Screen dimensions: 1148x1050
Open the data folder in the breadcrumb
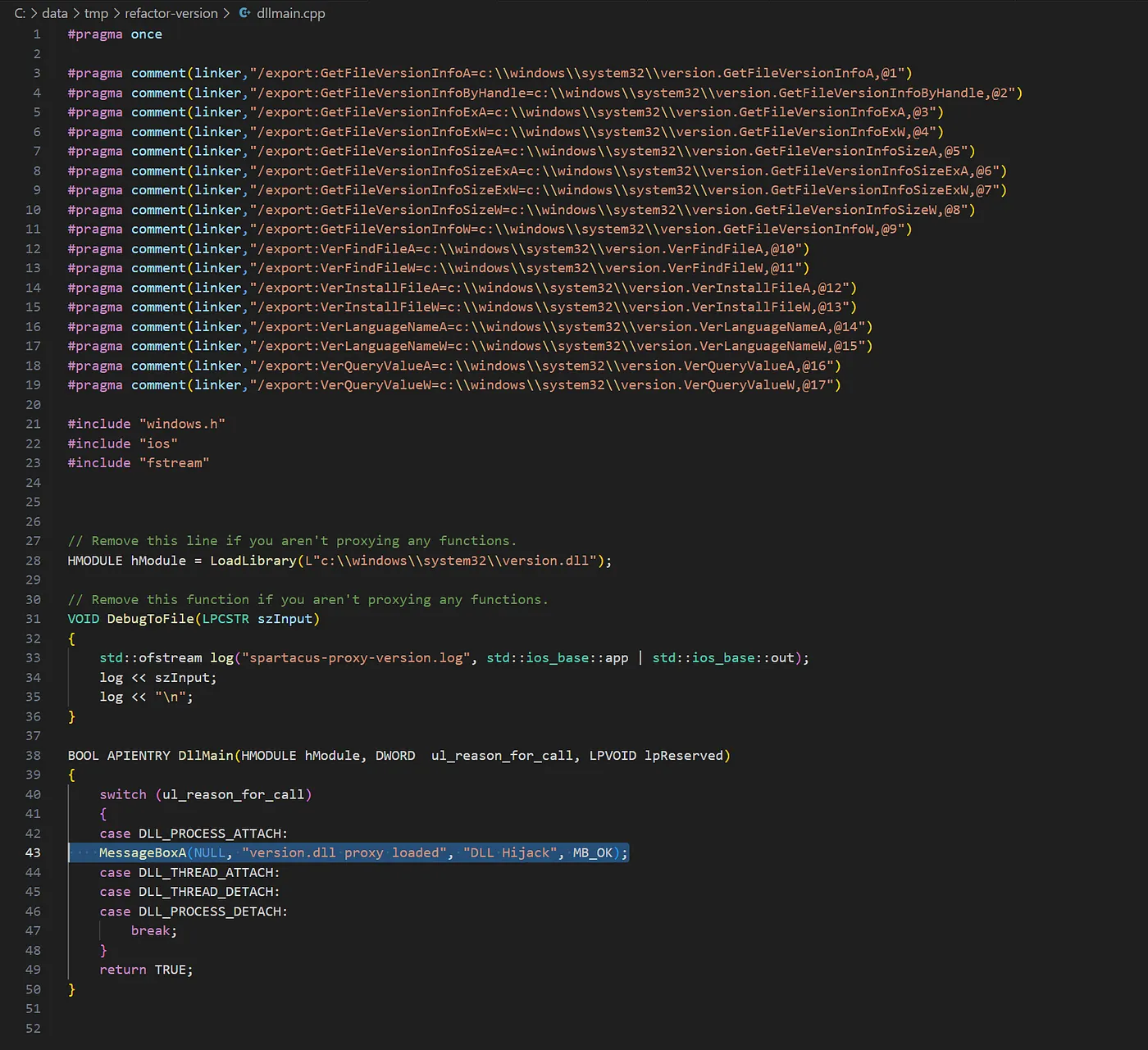[55, 13]
